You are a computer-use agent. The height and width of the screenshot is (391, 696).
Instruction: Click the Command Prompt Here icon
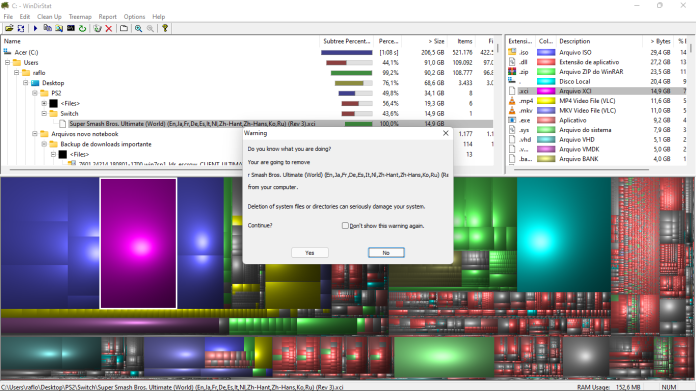point(71,28)
